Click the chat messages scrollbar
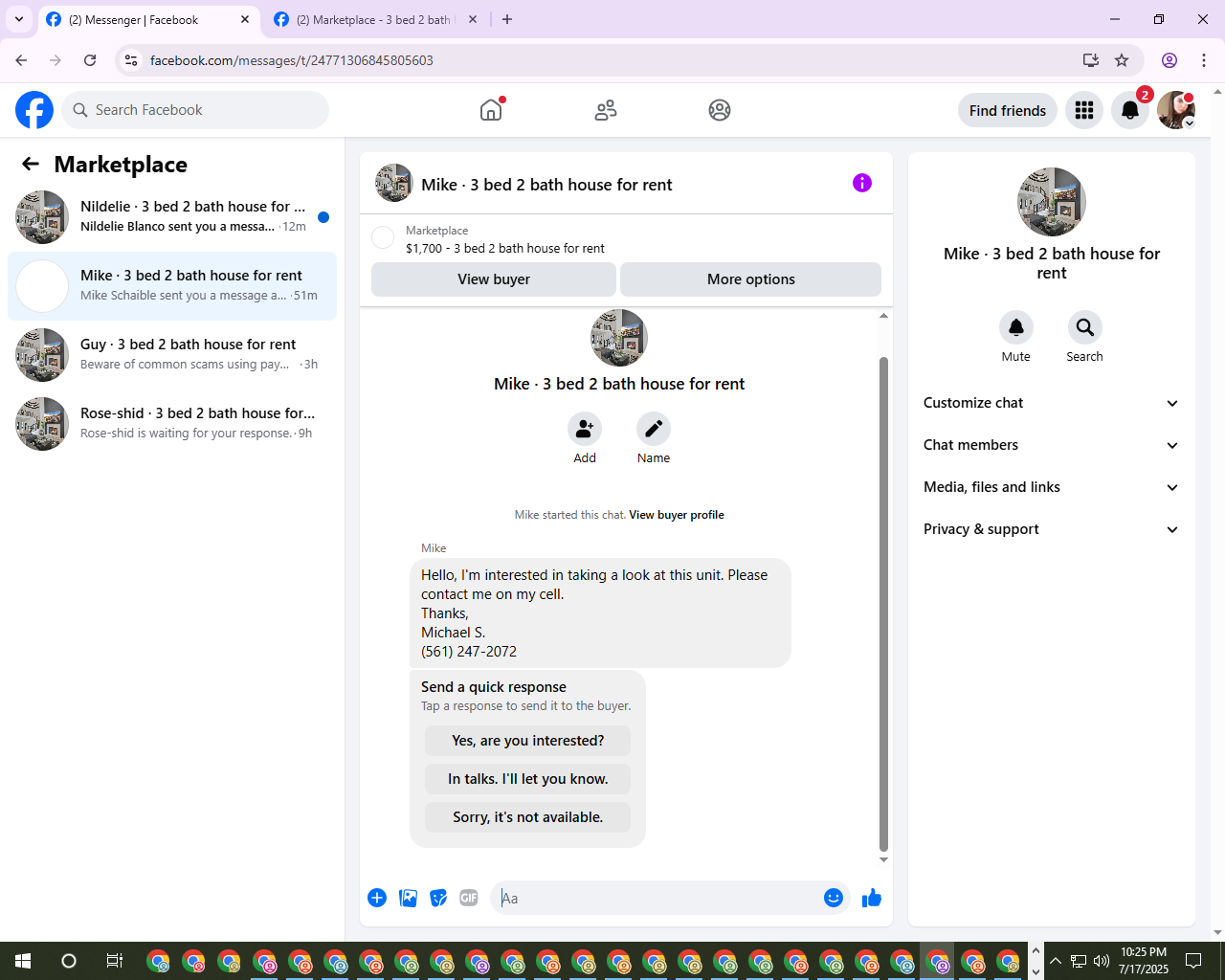1225x980 pixels. coord(883,603)
